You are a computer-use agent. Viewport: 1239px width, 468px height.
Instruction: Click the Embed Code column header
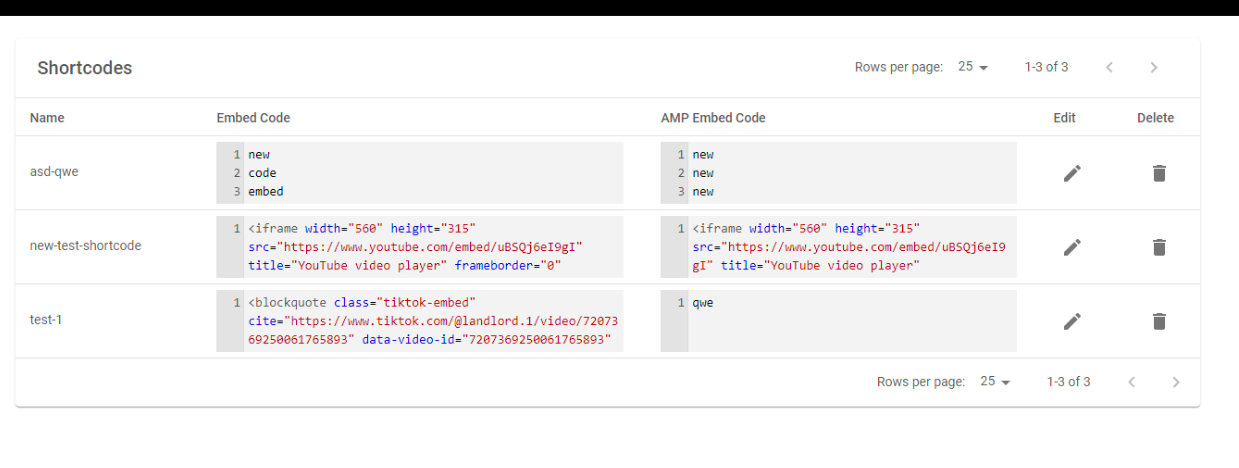pos(253,118)
